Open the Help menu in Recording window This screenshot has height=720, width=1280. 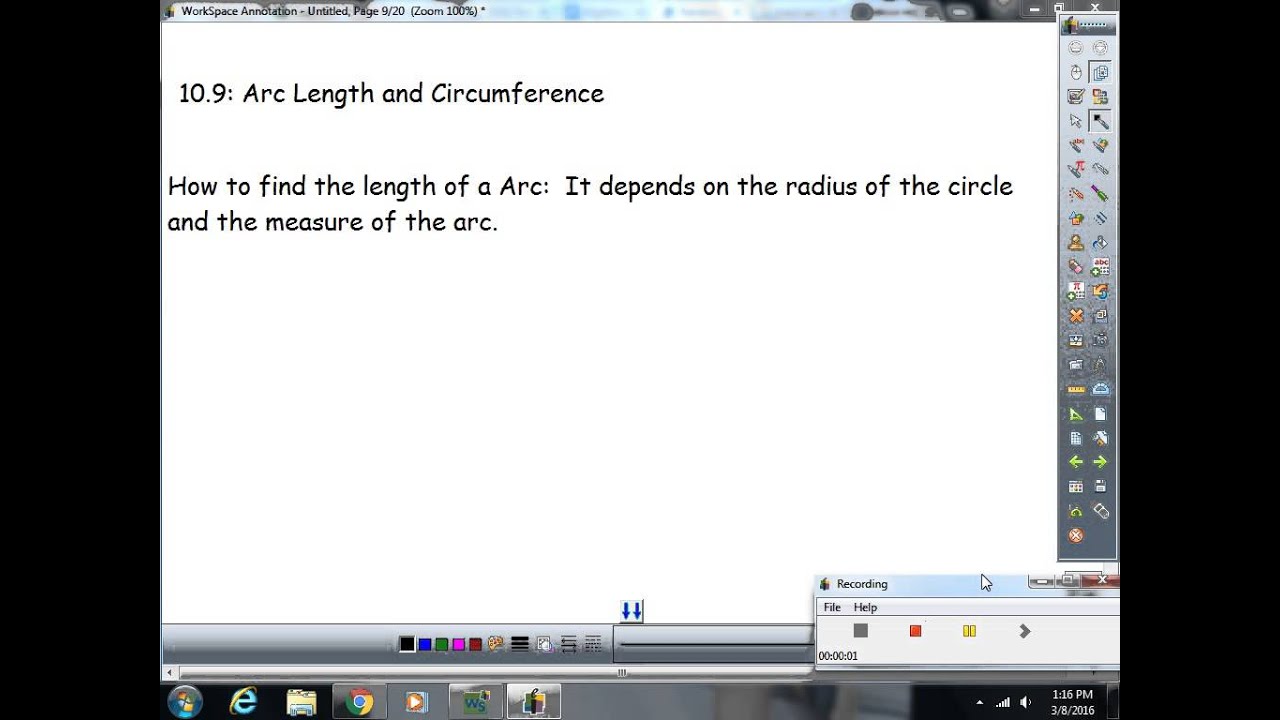865,607
